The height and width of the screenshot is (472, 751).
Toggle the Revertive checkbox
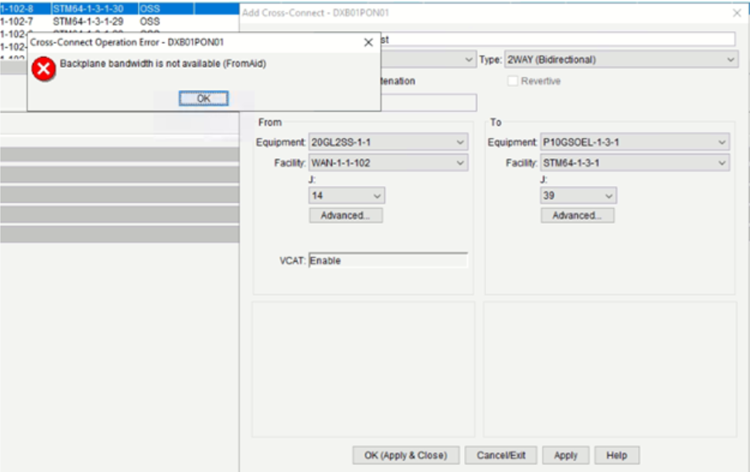(511, 81)
